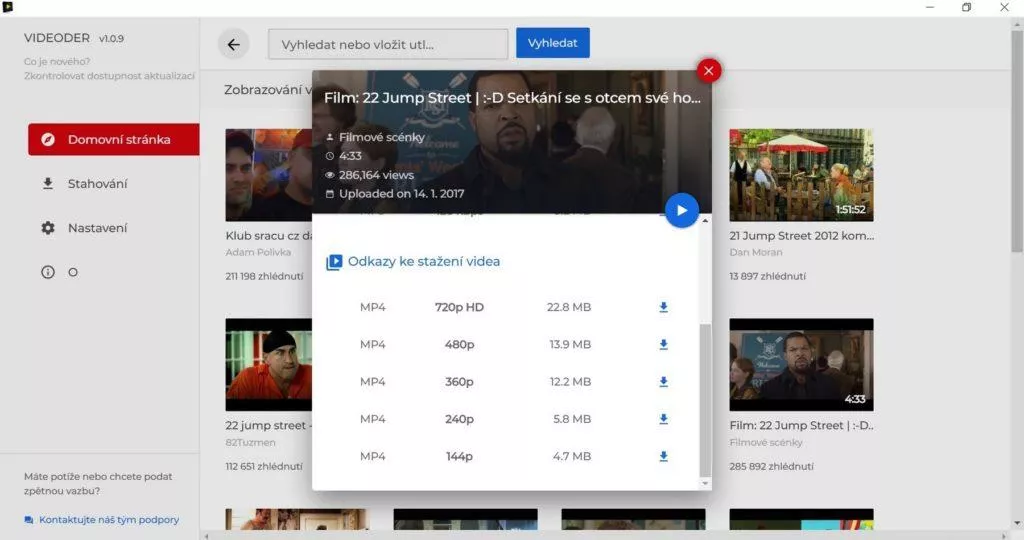Play the 22 Jump Street video preview
Screen dimensions: 1024x540
pos(681,210)
